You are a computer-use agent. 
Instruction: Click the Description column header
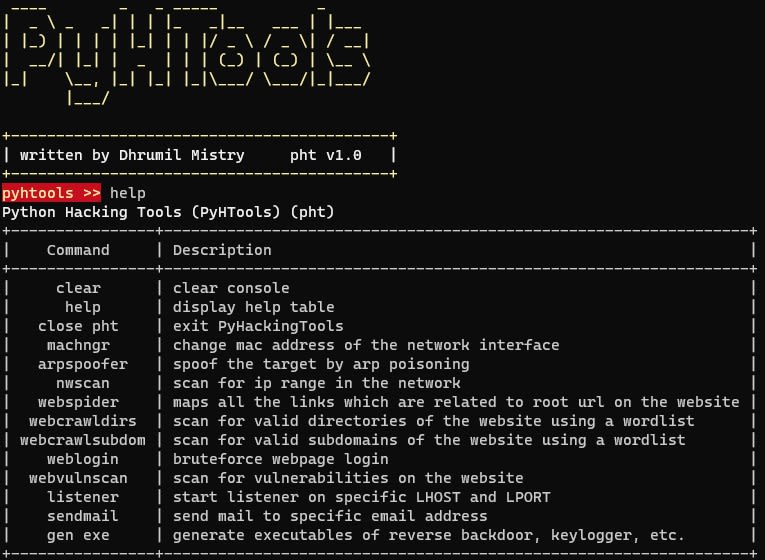click(x=222, y=250)
